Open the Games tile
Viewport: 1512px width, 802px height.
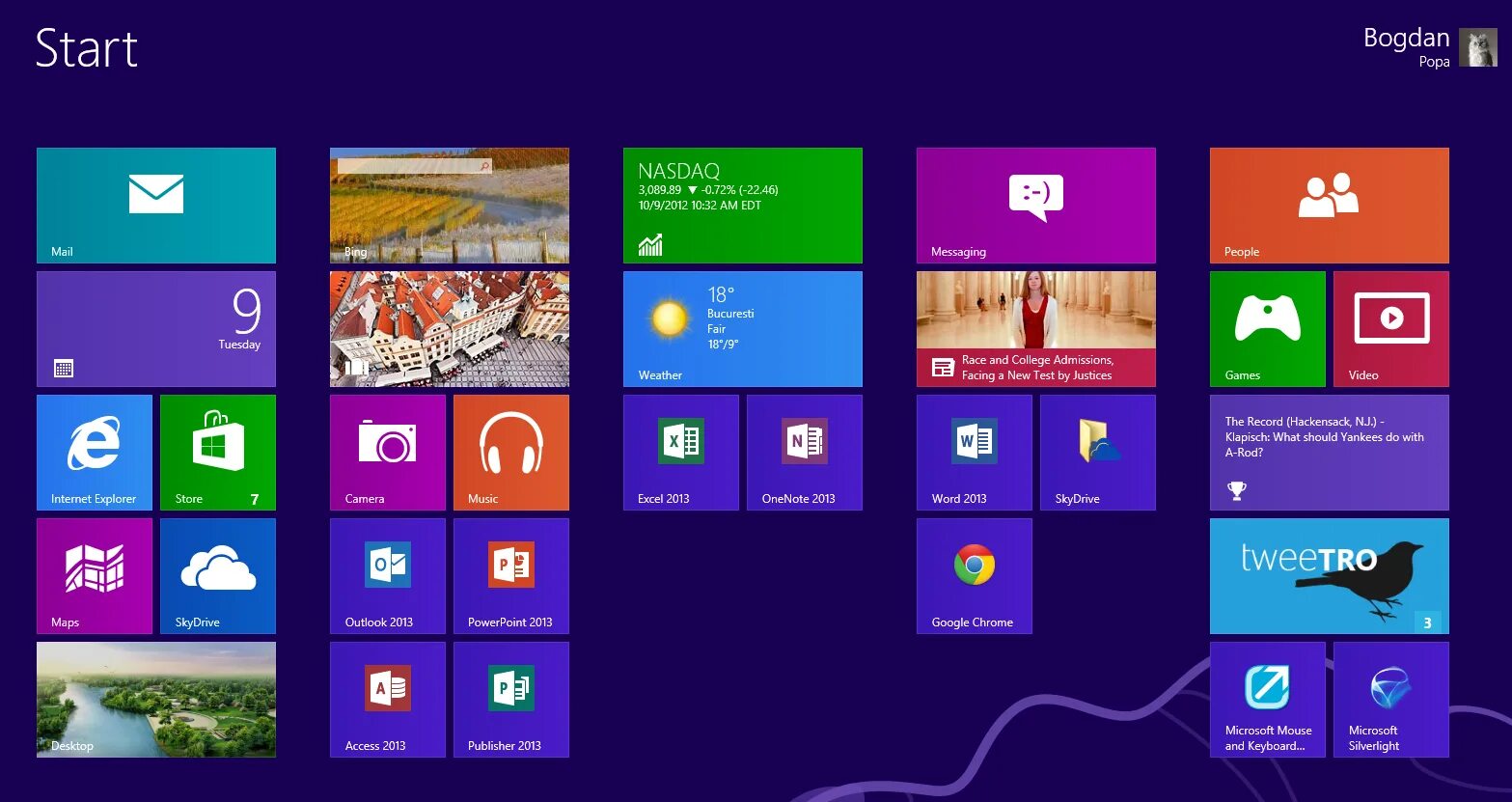click(x=1268, y=329)
